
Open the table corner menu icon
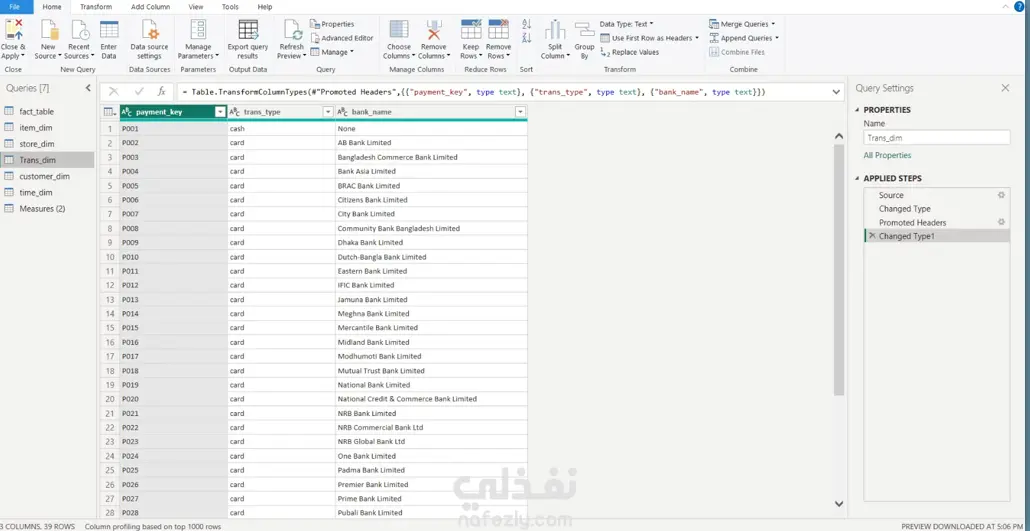point(110,112)
